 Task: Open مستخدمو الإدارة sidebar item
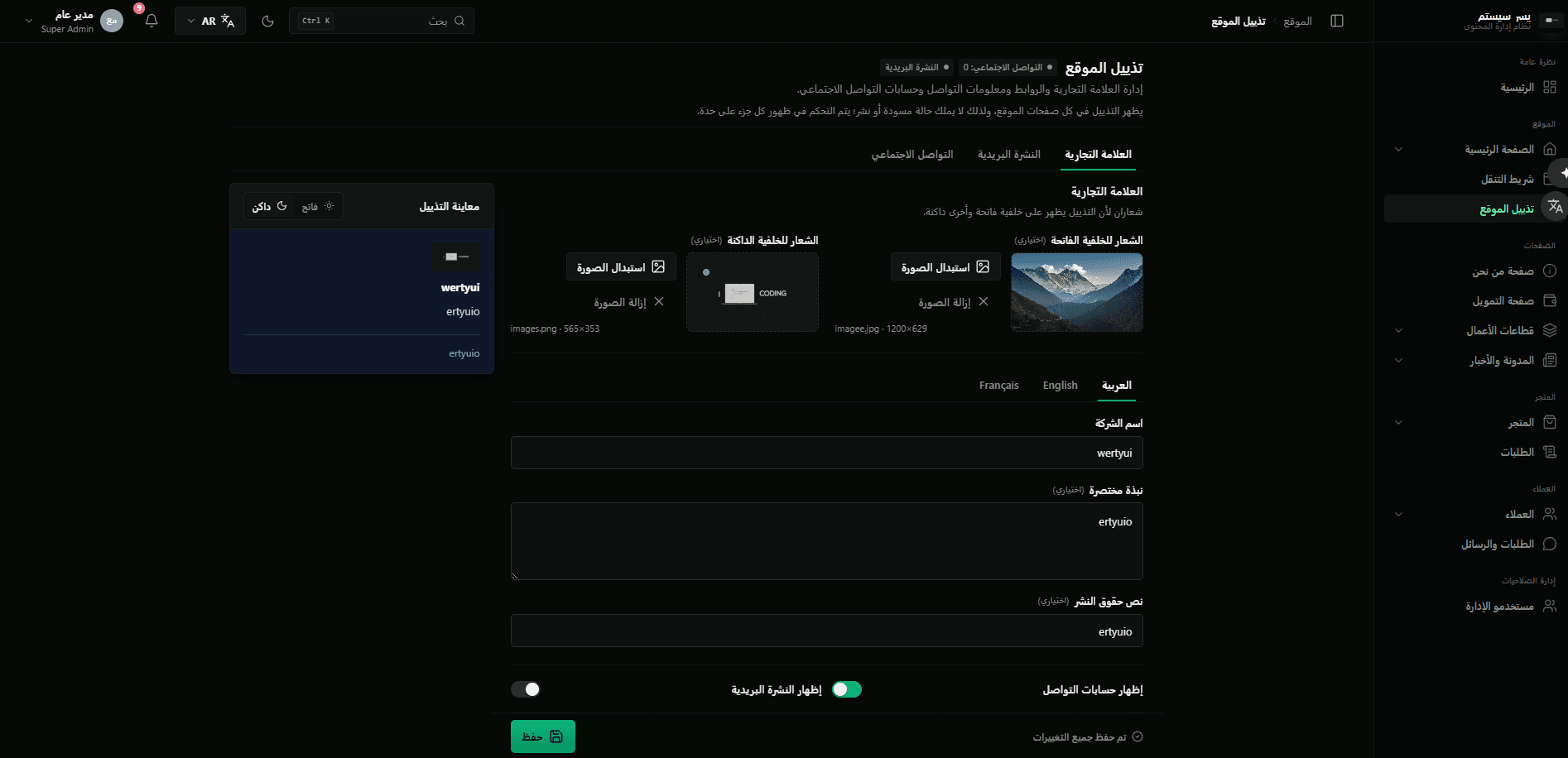(1474, 607)
